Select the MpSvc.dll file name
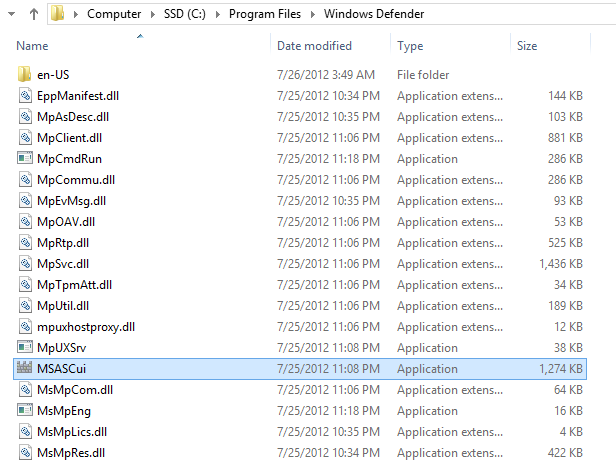The height and width of the screenshot is (469, 616). pos(63,264)
